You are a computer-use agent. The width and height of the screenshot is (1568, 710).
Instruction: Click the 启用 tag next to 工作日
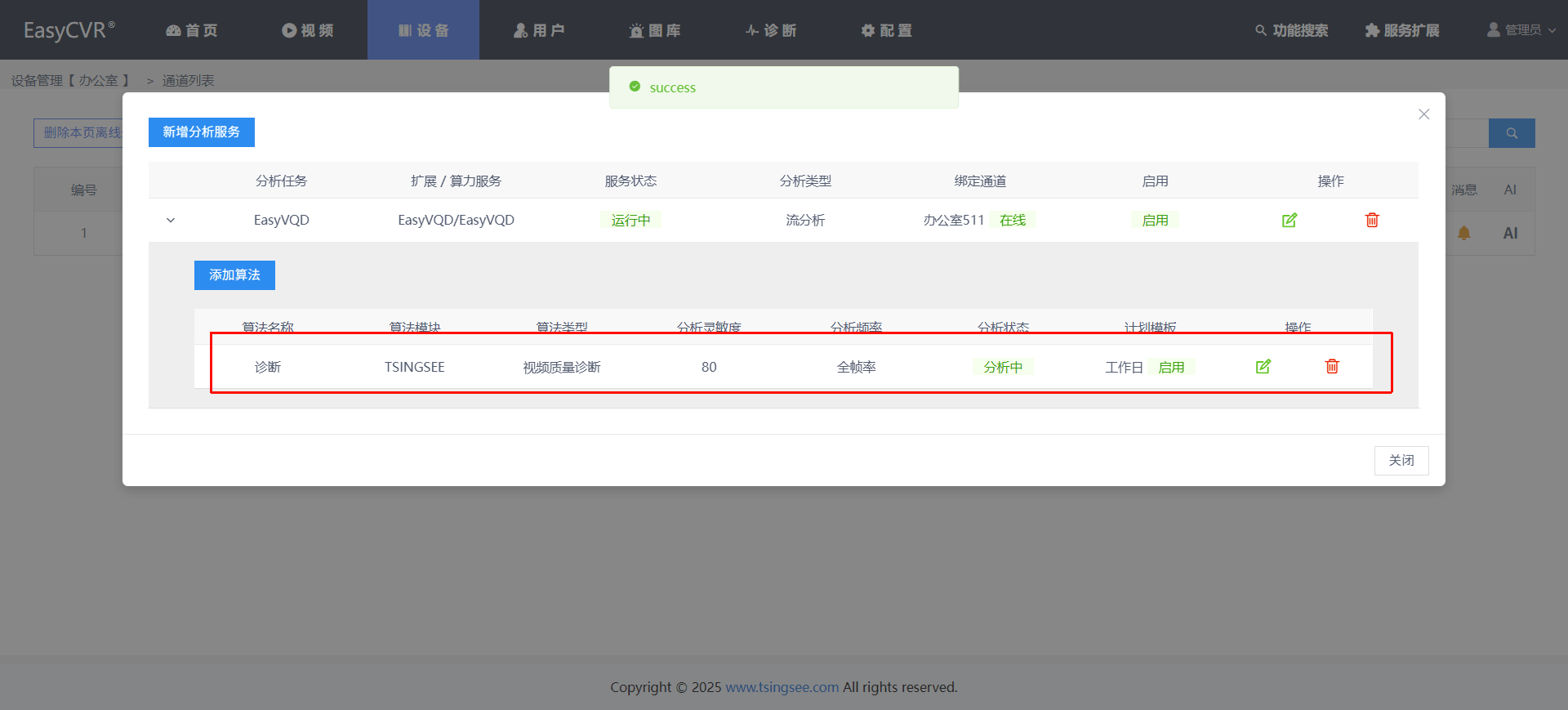[1171, 367]
